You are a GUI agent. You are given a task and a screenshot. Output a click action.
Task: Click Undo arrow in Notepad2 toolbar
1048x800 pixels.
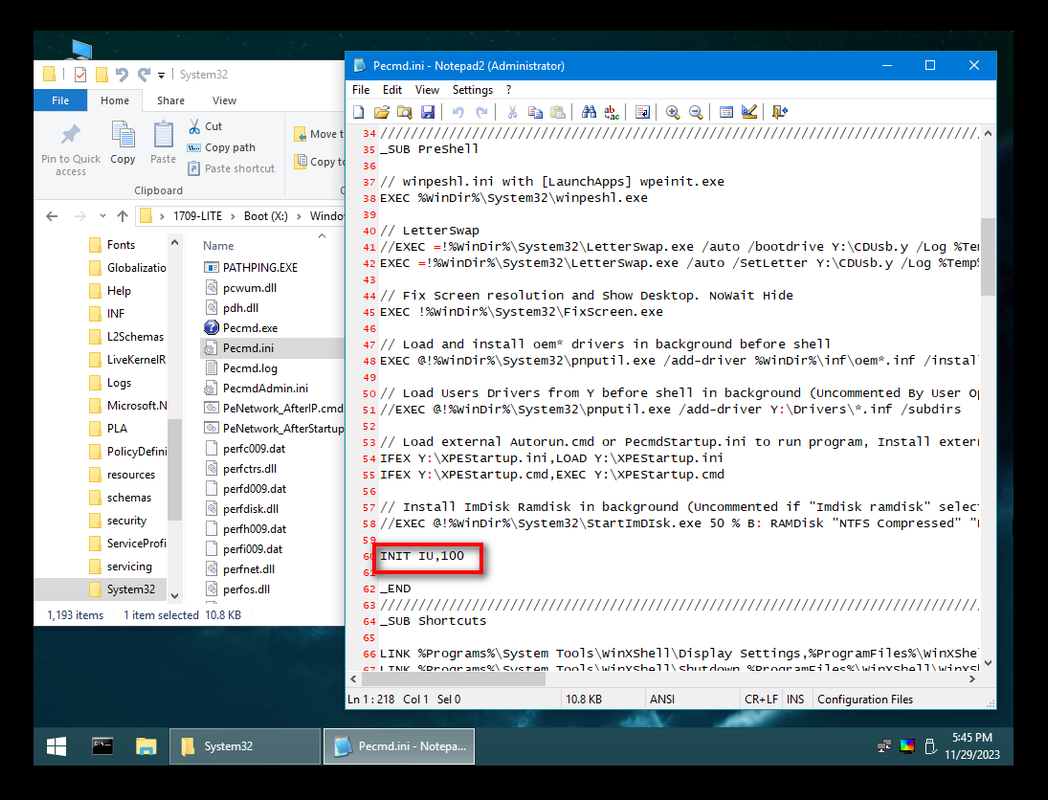coord(458,112)
